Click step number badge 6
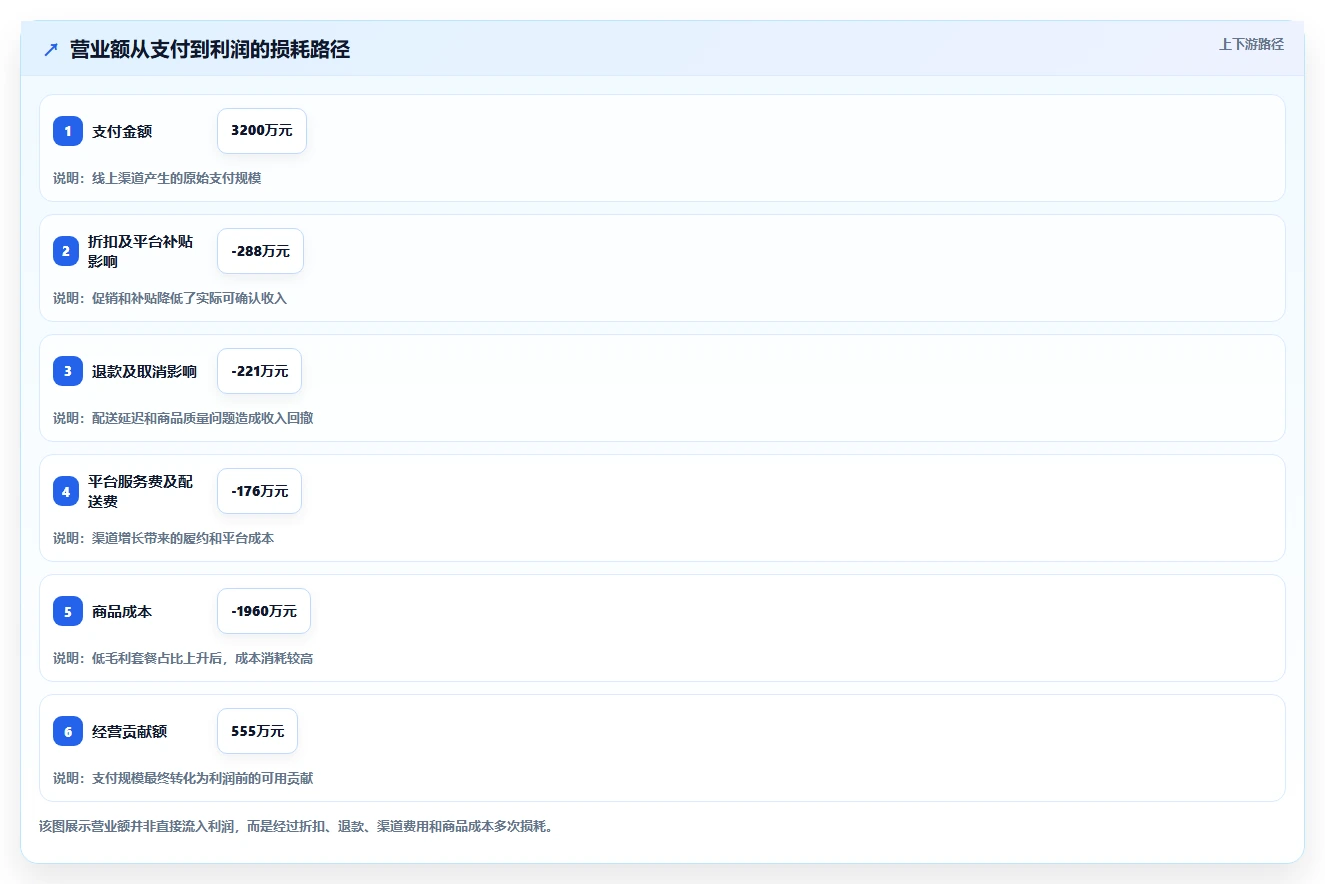Image resolution: width=1325 pixels, height=884 pixels. tap(68, 731)
